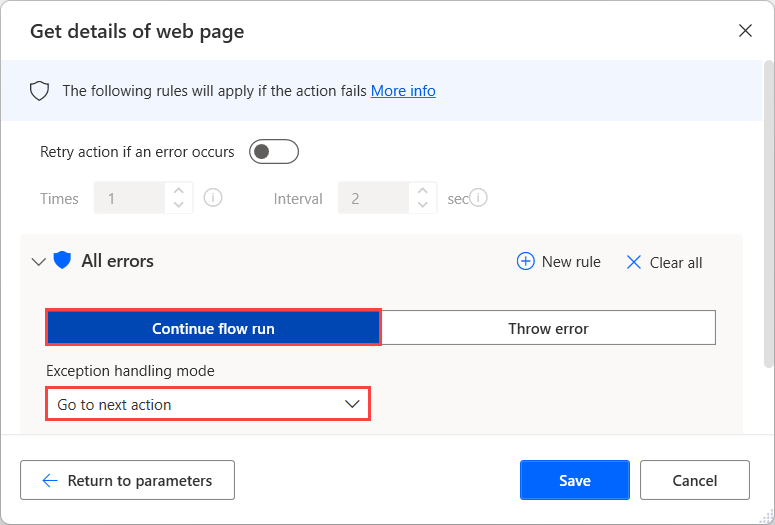Click Clear all rules
Viewport: 775px width, 525px height.
pyautogui.click(x=664, y=262)
